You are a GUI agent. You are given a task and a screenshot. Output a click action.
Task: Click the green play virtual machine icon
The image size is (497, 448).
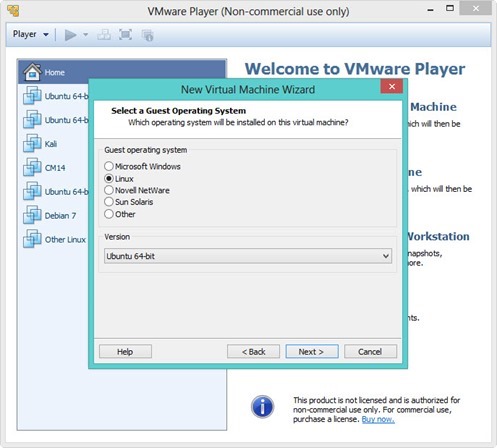click(x=70, y=35)
